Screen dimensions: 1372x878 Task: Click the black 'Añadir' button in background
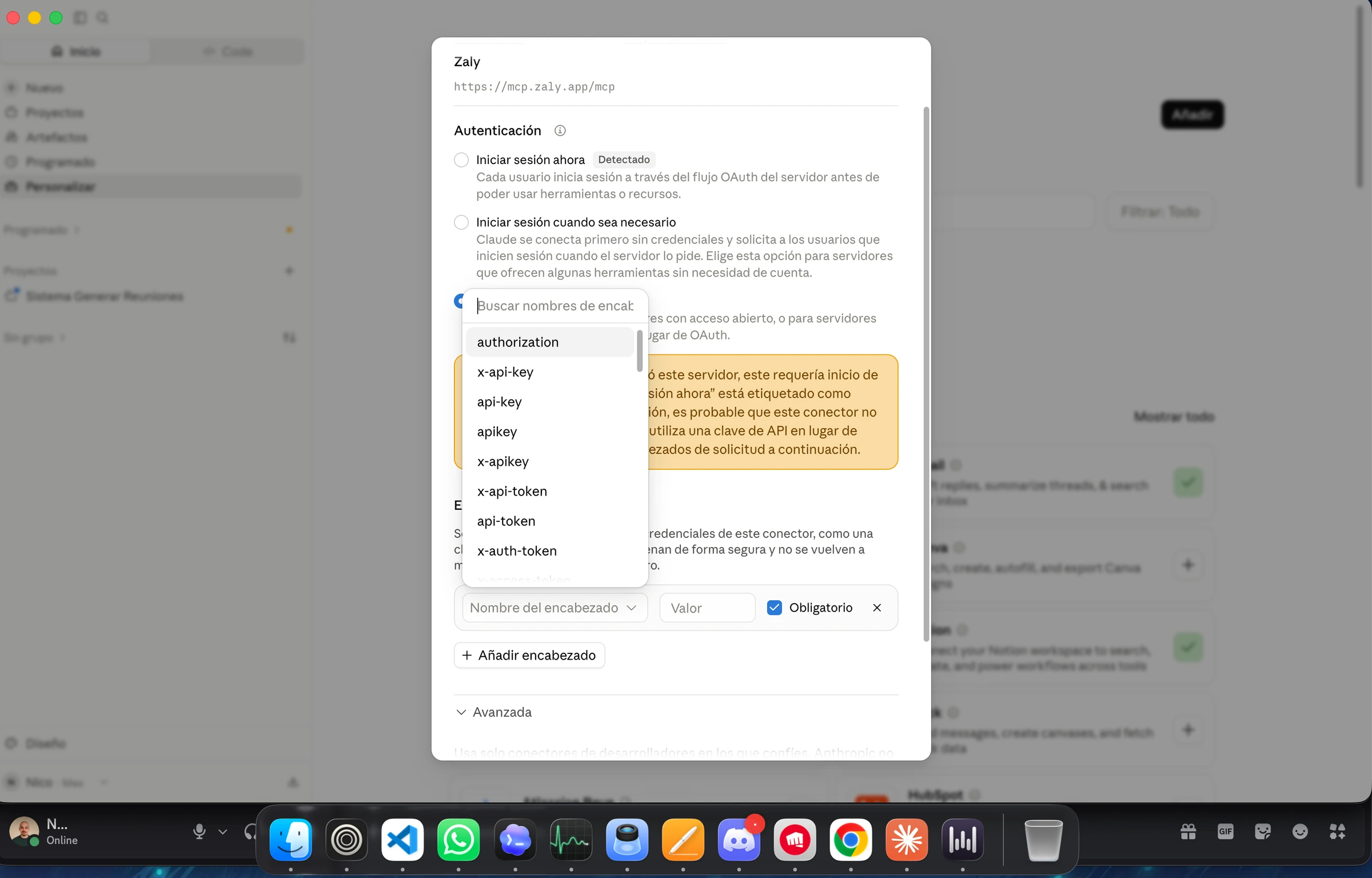click(x=1192, y=114)
